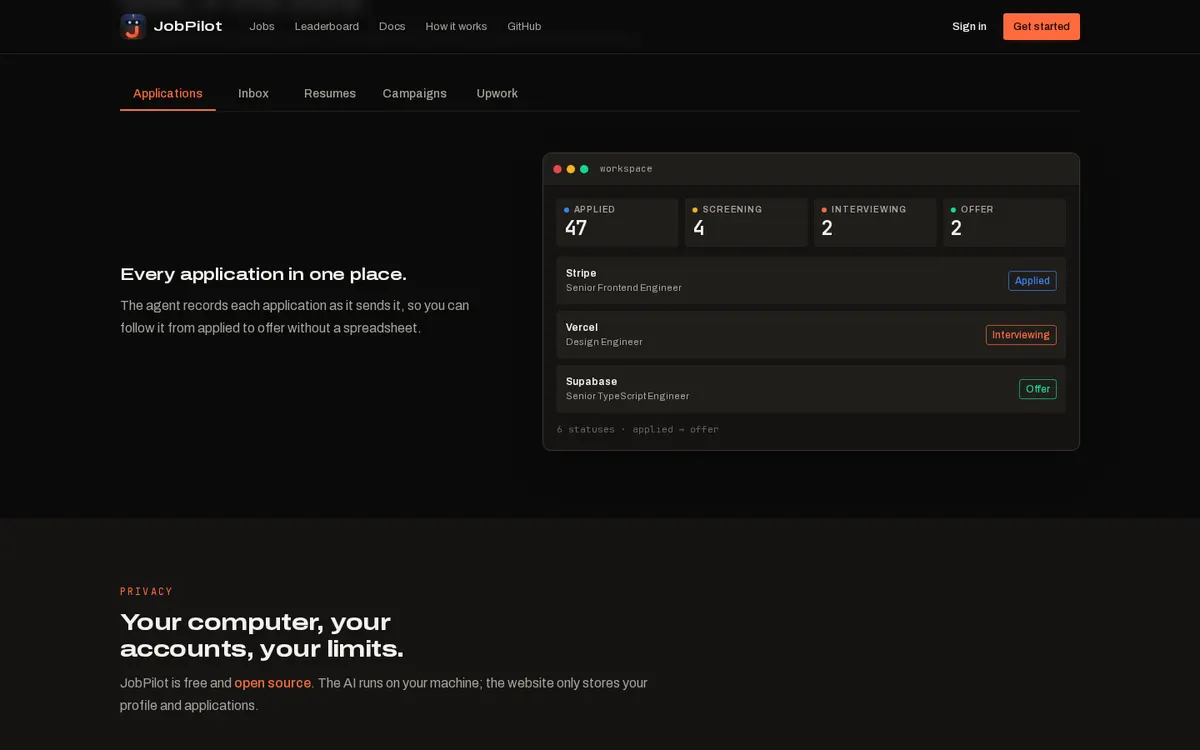This screenshot has width=1200, height=750.
Task: Click the JobPilot brand name
Action: [188, 27]
